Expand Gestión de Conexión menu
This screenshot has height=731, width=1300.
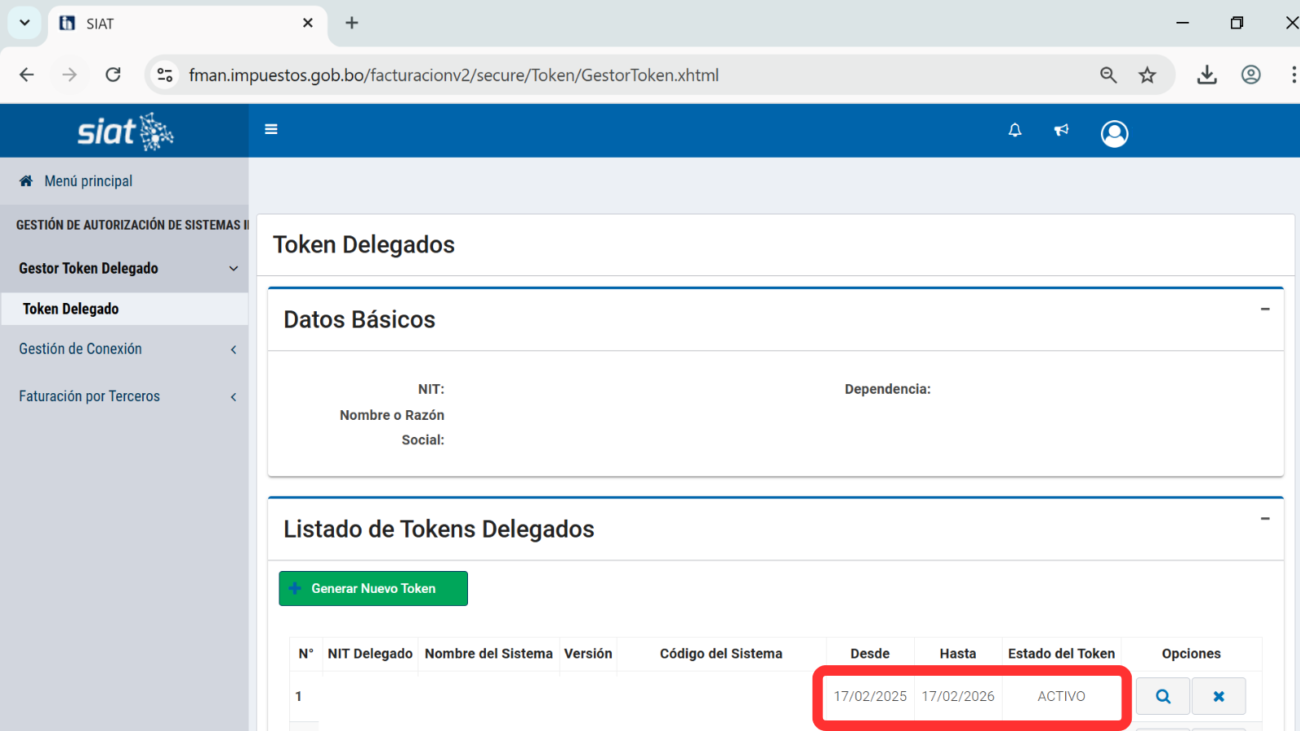(x=80, y=349)
